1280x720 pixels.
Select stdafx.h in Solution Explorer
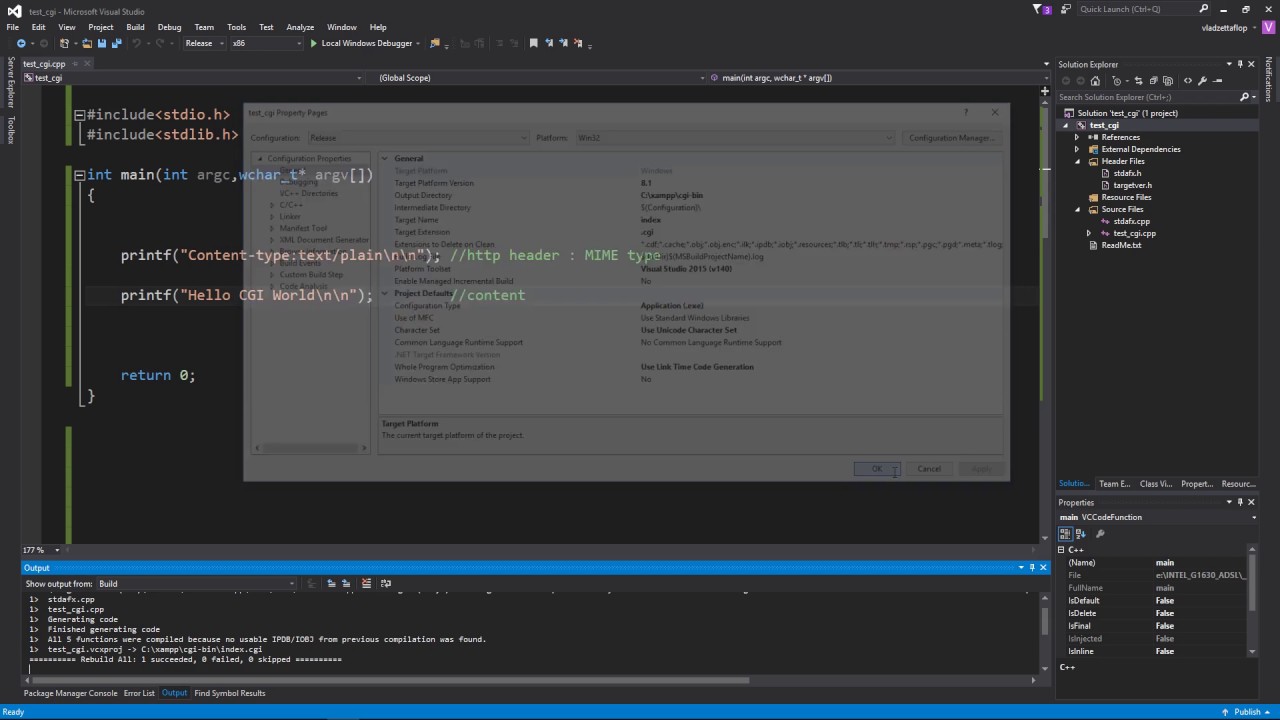point(1127,173)
